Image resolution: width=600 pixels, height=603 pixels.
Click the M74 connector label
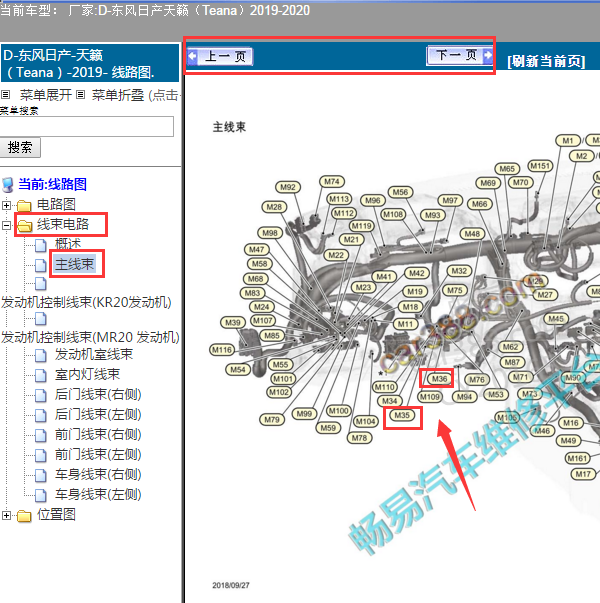(332, 182)
